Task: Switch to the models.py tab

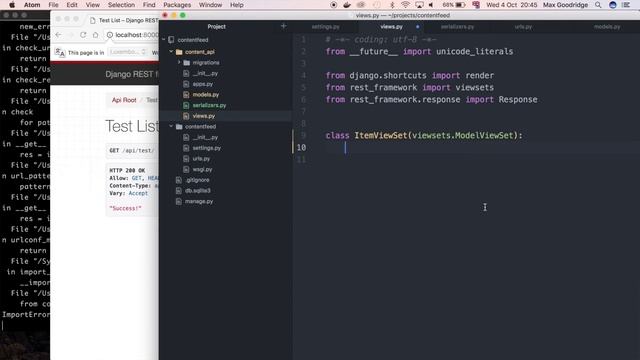Action: coord(607,27)
